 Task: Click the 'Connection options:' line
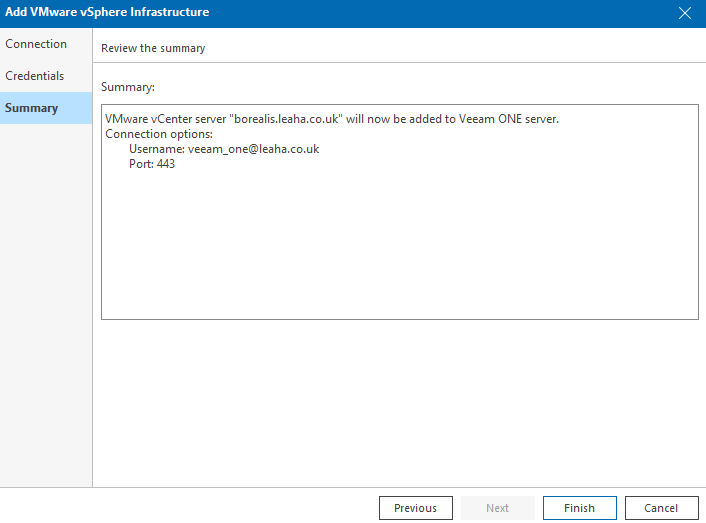(x=159, y=134)
